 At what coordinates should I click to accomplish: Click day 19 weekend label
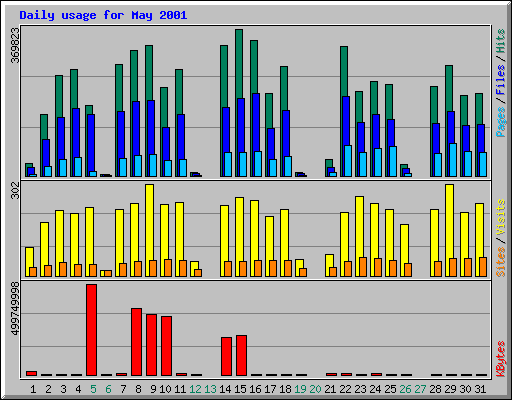pos(300,389)
